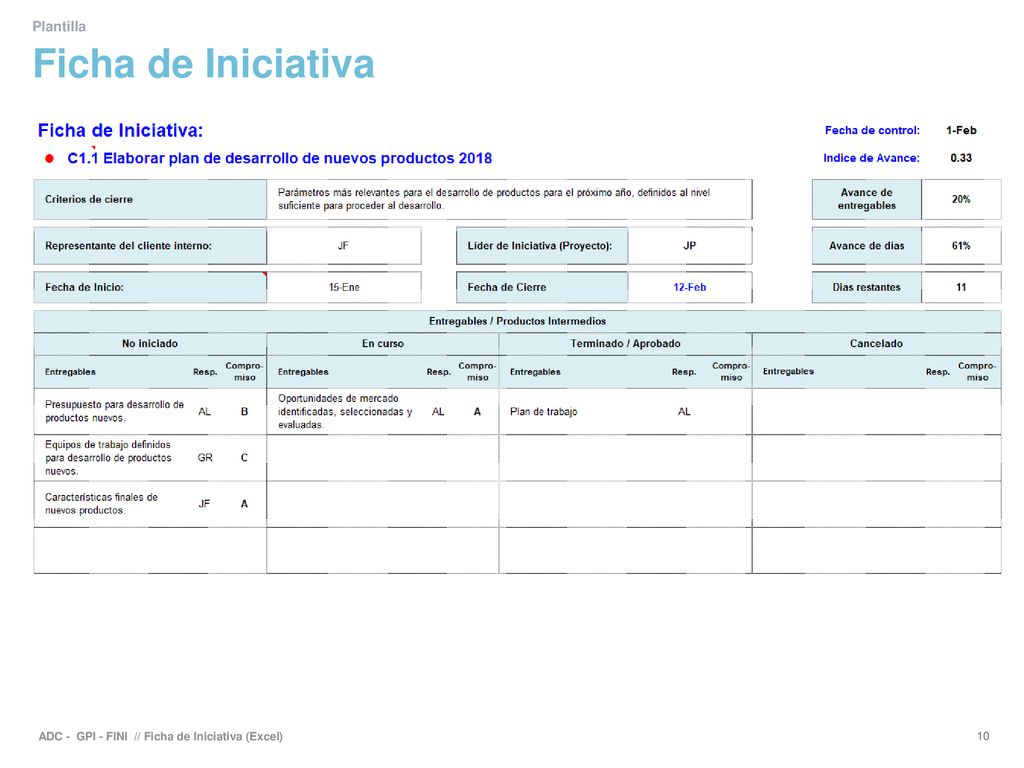Select the 'Ficha de Iniciativa:' heading
The image size is (1024, 768).
point(120,131)
